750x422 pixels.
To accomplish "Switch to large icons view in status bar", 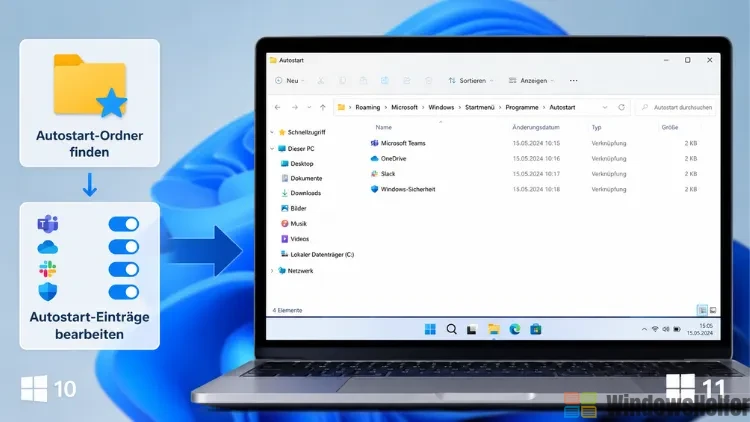I will pos(713,311).
